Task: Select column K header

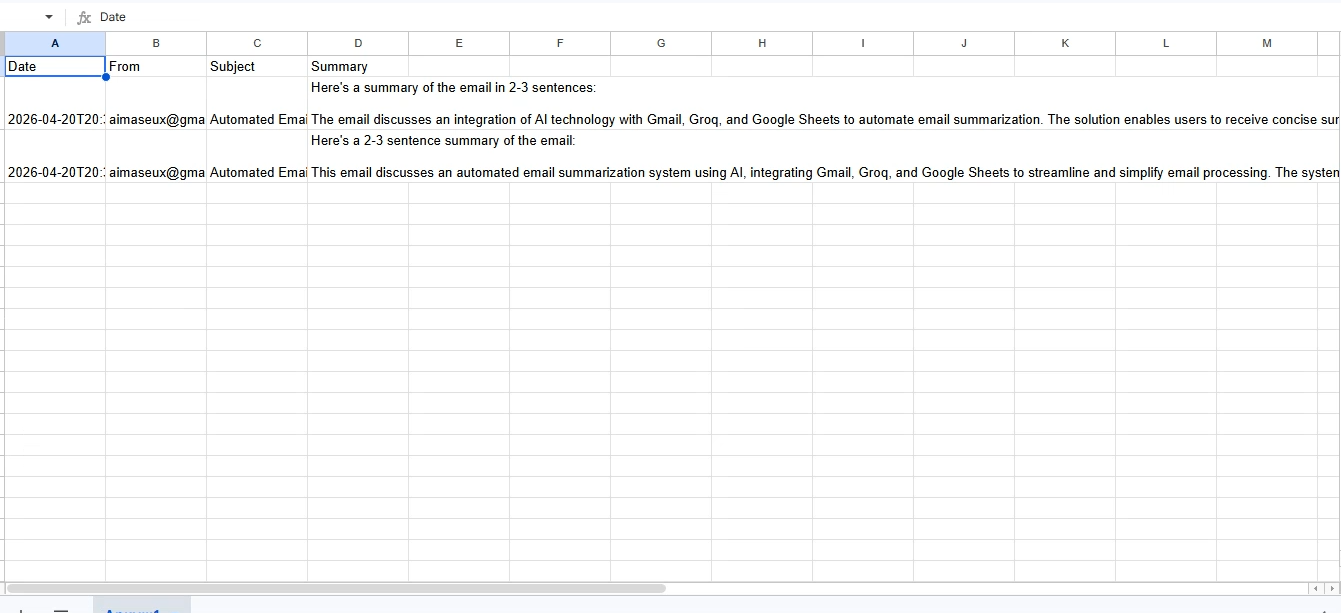Action: point(1065,43)
